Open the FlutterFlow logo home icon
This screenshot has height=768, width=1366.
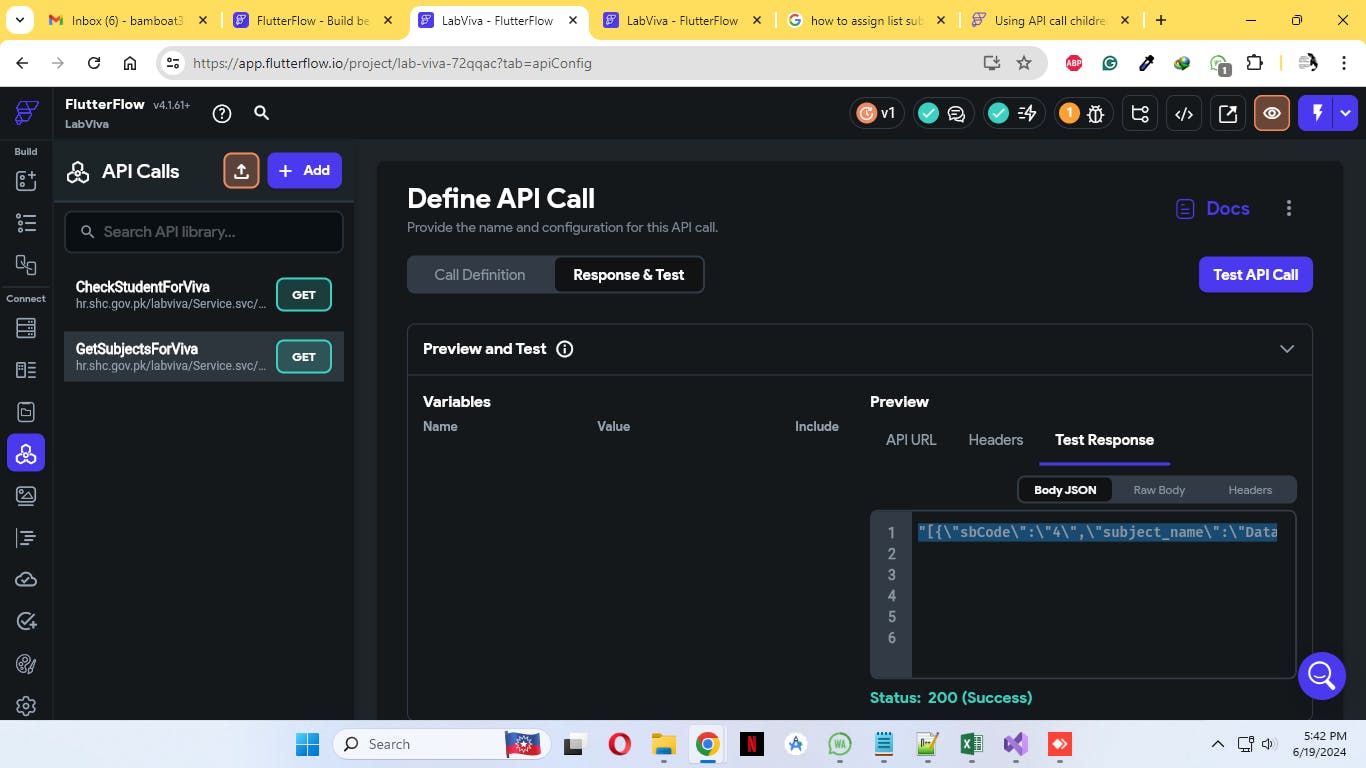click(x=26, y=113)
